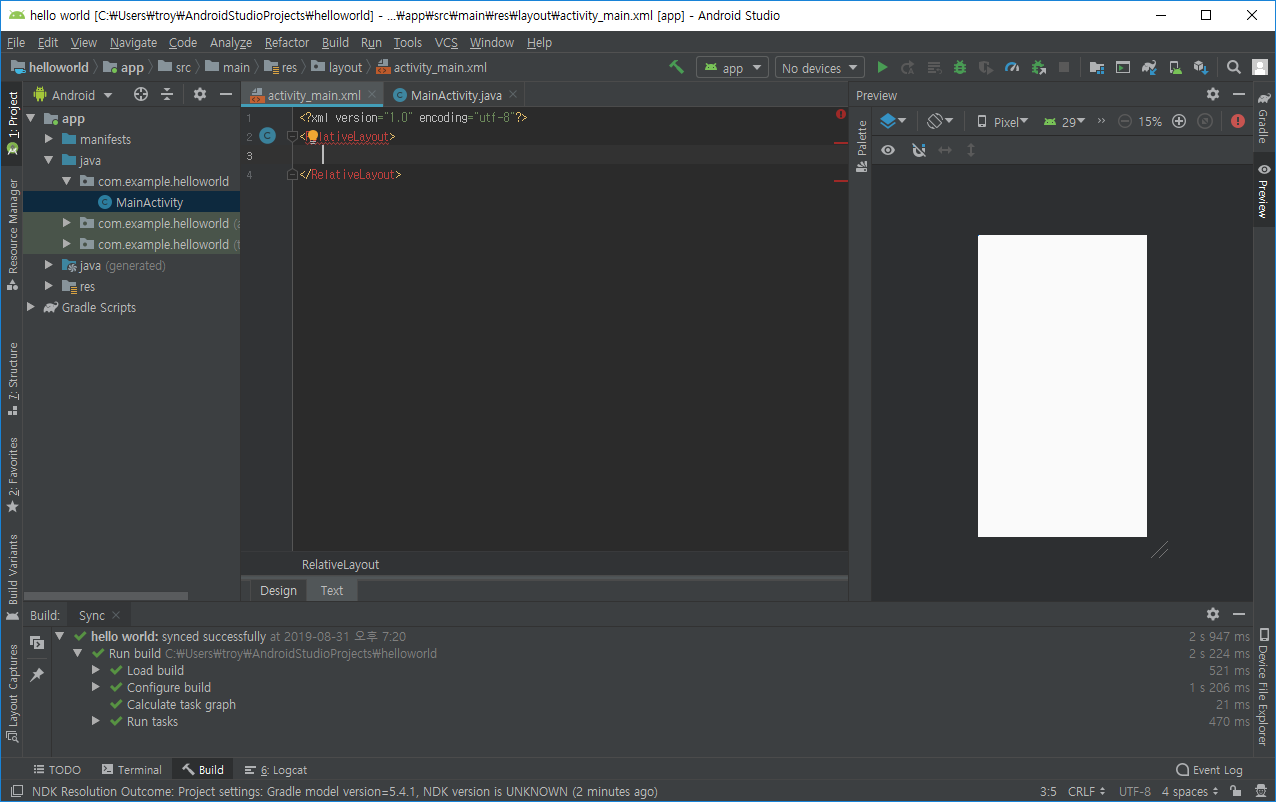Viewport: 1276px width, 802px height.
Task: Open the Analyze menu
Action: pyautogui.click(x=231, y=42)
